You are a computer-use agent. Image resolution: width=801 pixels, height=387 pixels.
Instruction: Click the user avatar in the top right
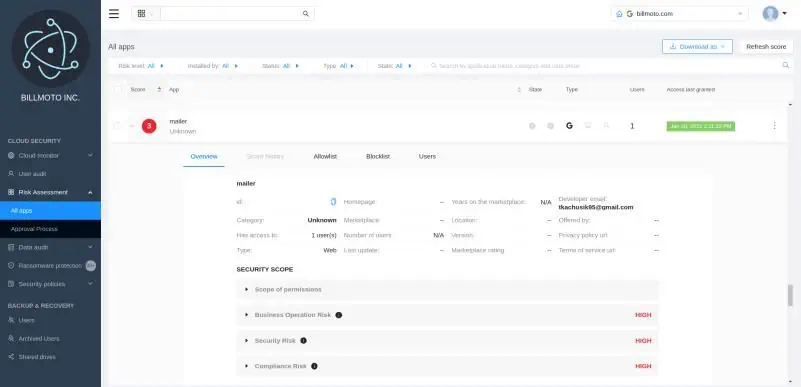[770, 14]
